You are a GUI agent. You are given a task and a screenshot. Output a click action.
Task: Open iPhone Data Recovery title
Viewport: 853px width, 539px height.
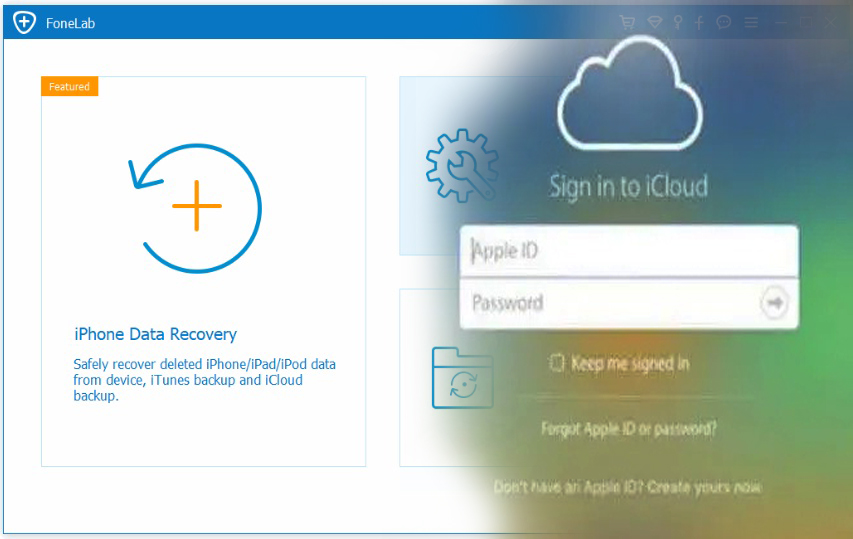[x=156, y=334]
